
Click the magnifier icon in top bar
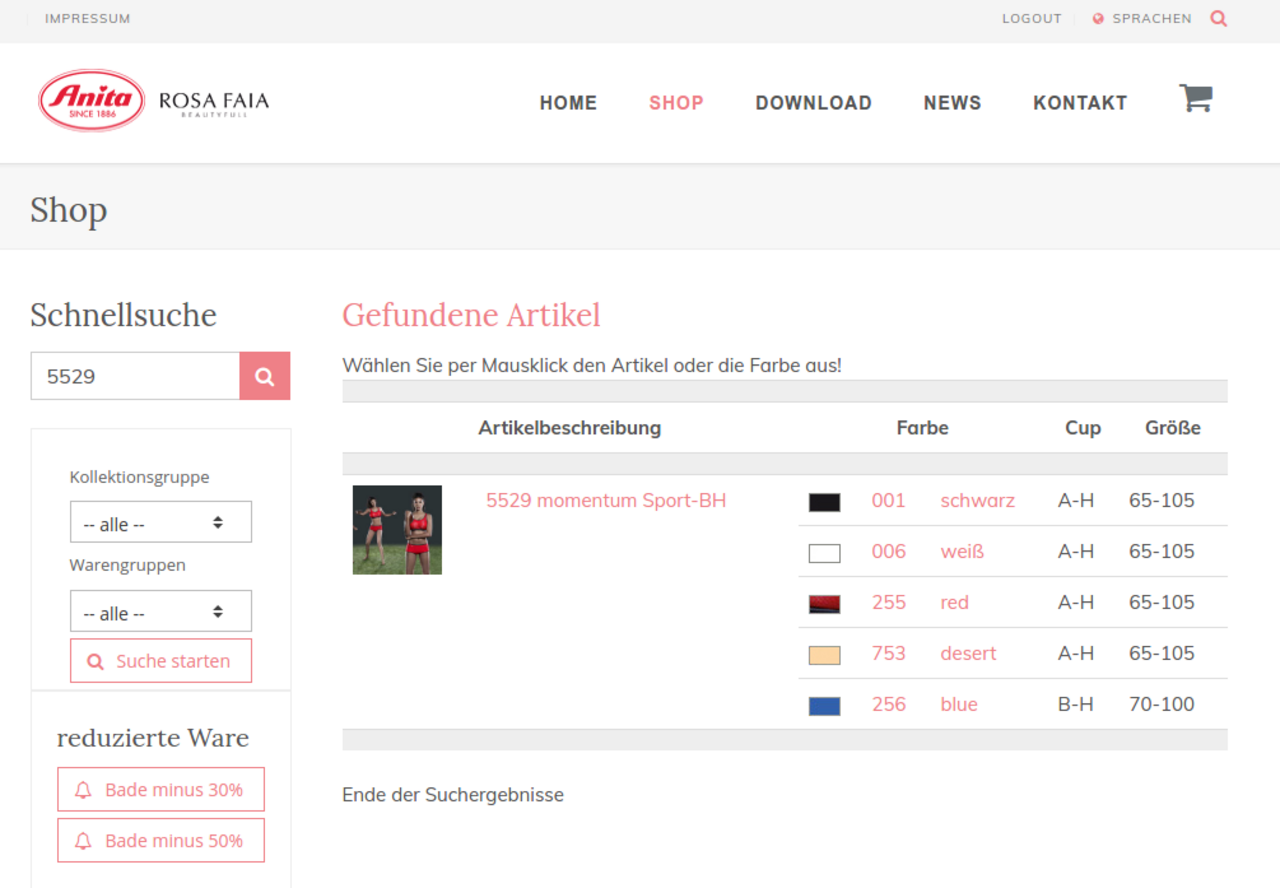[1218, 18]
